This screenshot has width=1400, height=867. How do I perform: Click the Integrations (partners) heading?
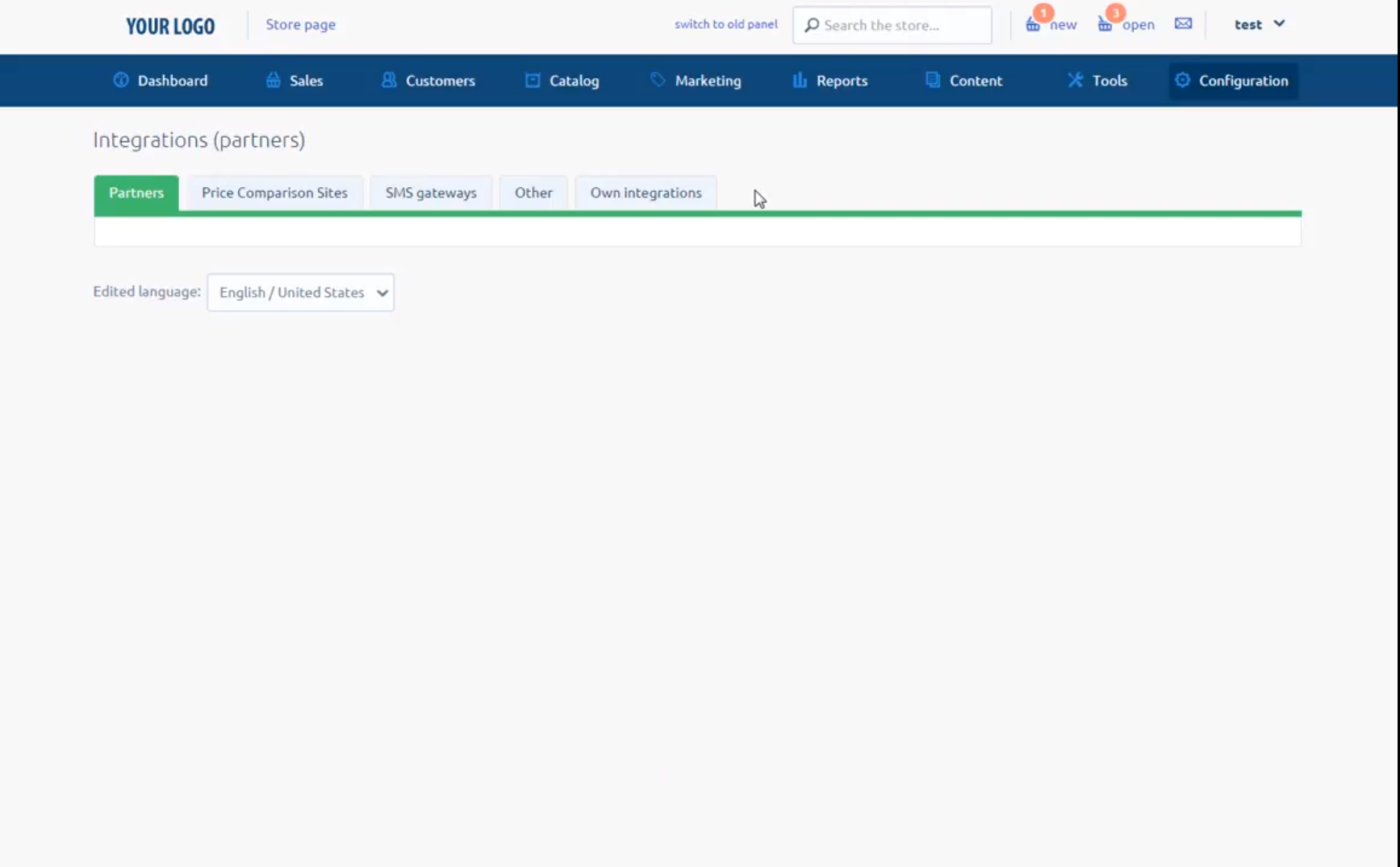[199, 140]
